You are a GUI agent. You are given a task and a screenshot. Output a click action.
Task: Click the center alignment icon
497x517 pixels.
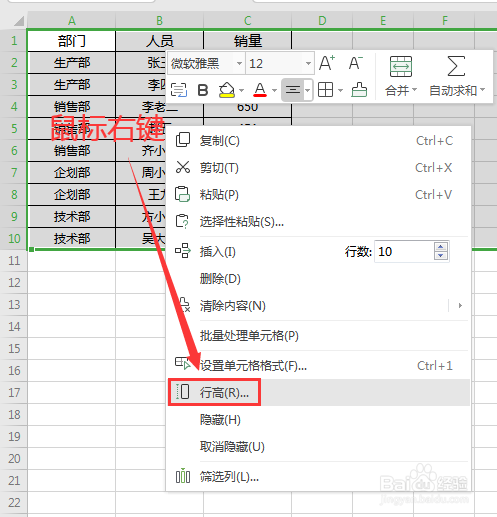(293, 90)
